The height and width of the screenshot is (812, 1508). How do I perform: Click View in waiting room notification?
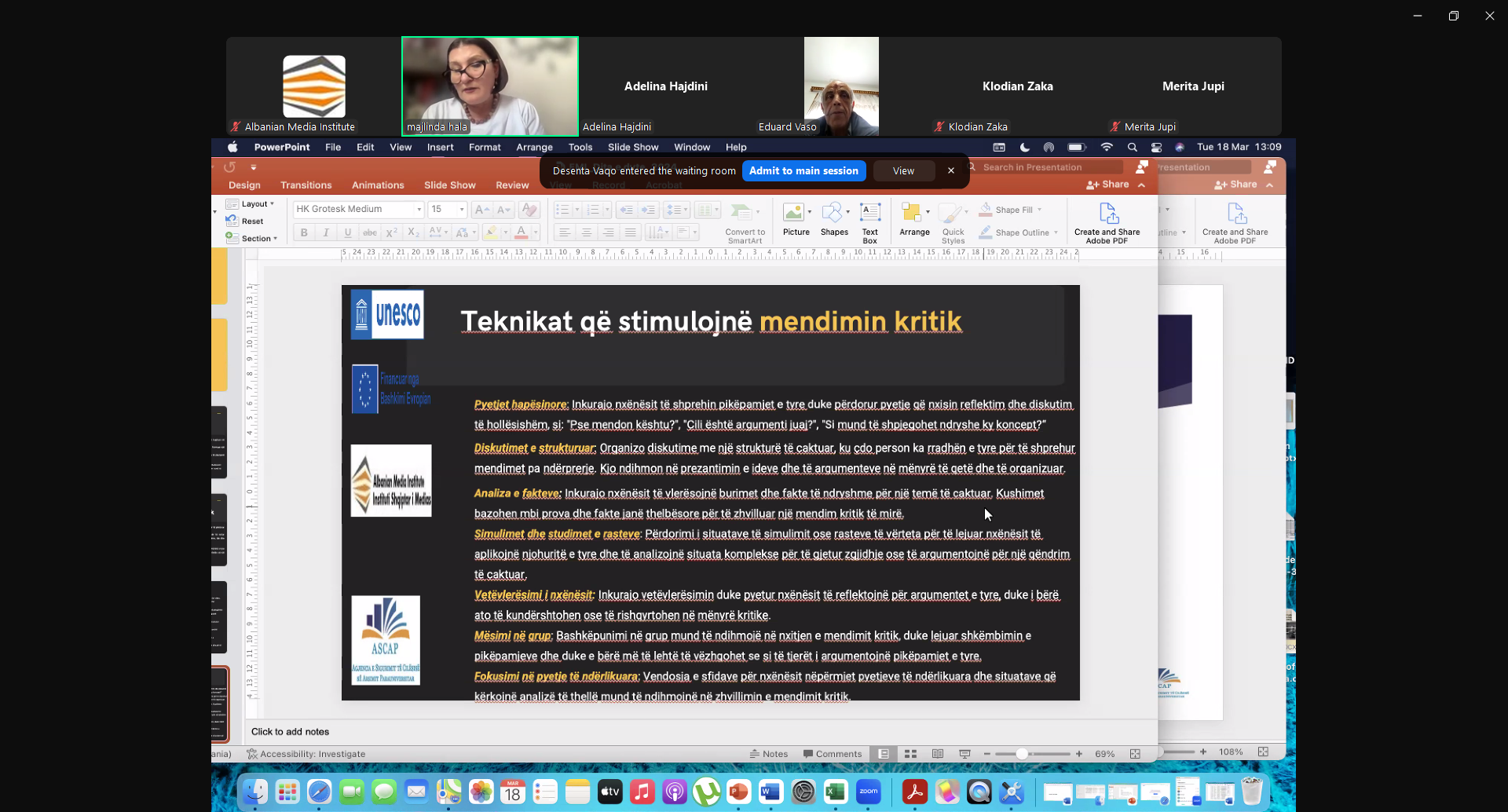point(903,170)
